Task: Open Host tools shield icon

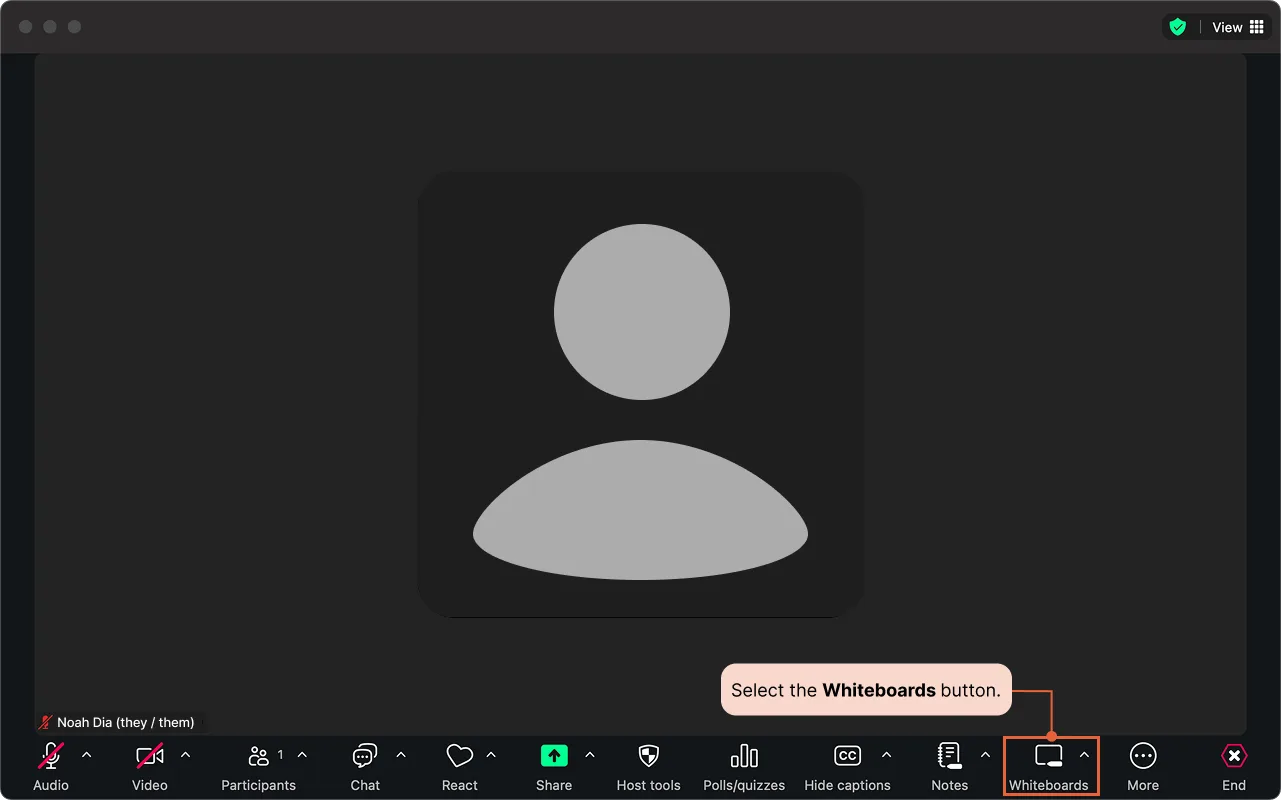Action: 648,757
